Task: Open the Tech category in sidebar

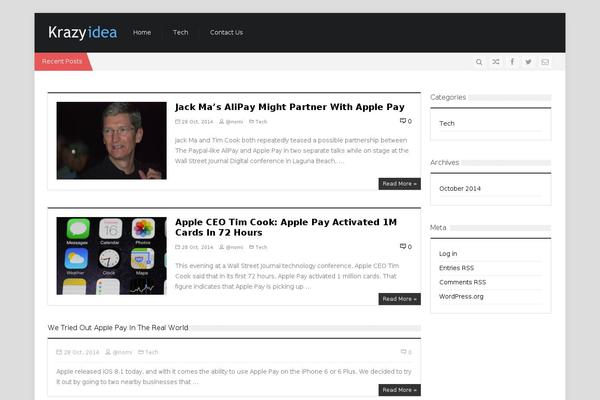Action: (447, 123)
